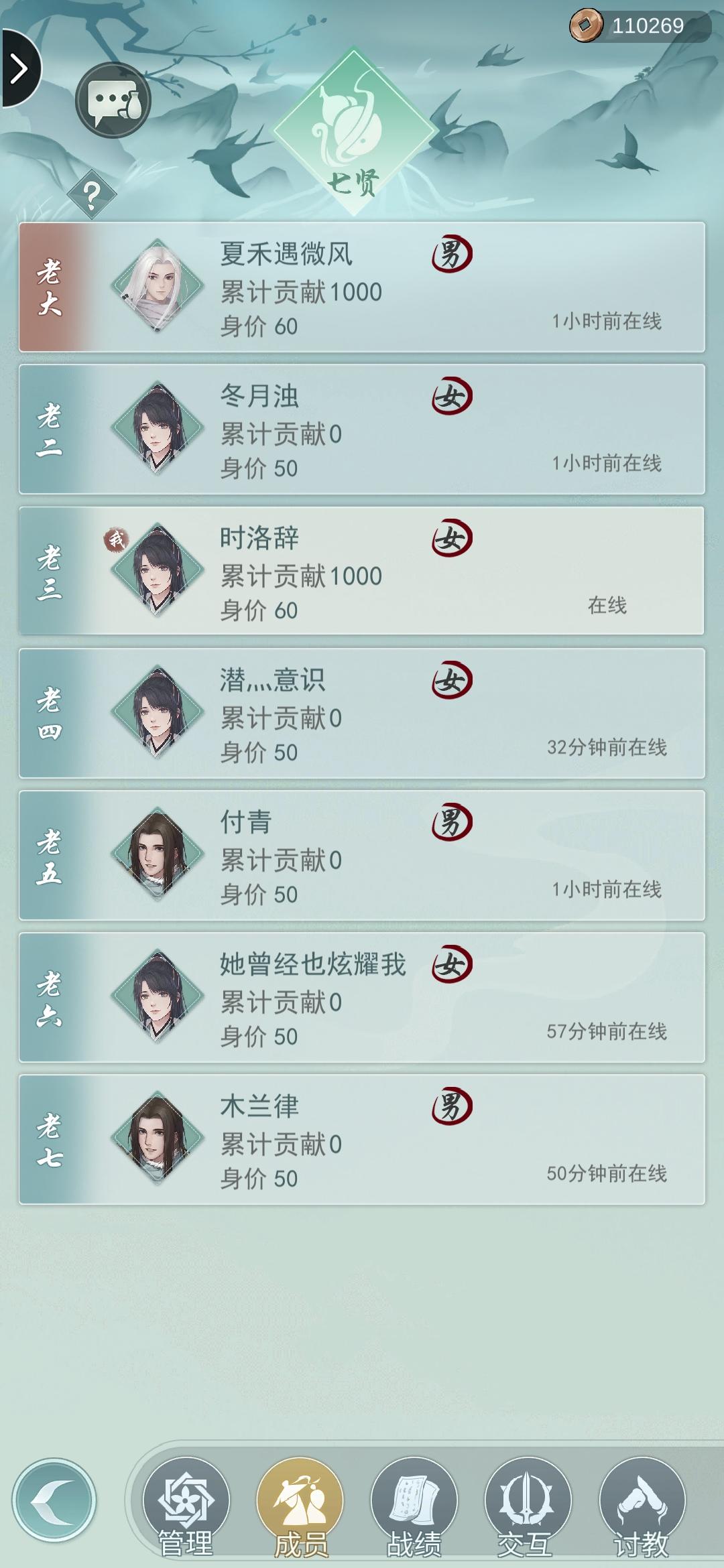Screen dimensions: 724x1568
Task: Go back with the round arrow button
Action: pyautogui.click(x=54, y=1500)
